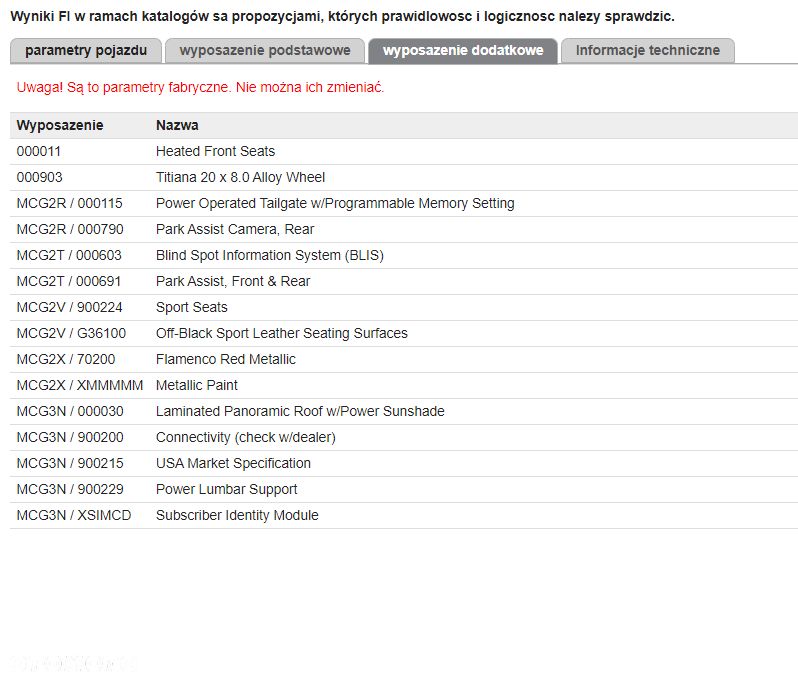Screen dimensions: 798x682
Task: Switch to the parametry pojazdu tab
Action: tap(86, 50)
